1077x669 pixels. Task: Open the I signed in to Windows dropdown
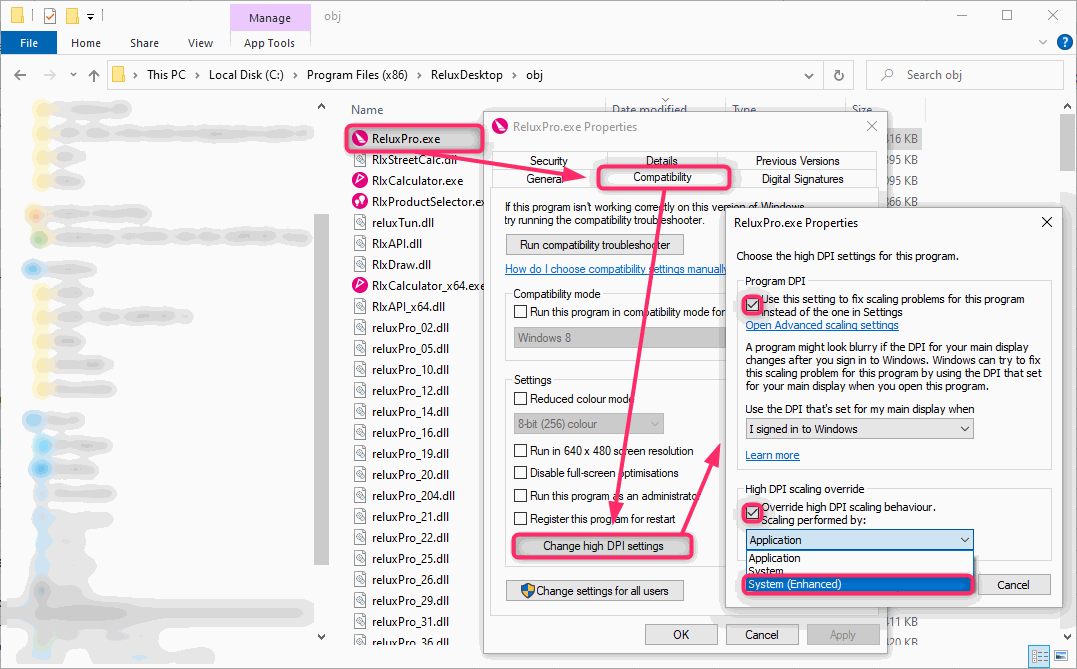(x=858, y=428)
